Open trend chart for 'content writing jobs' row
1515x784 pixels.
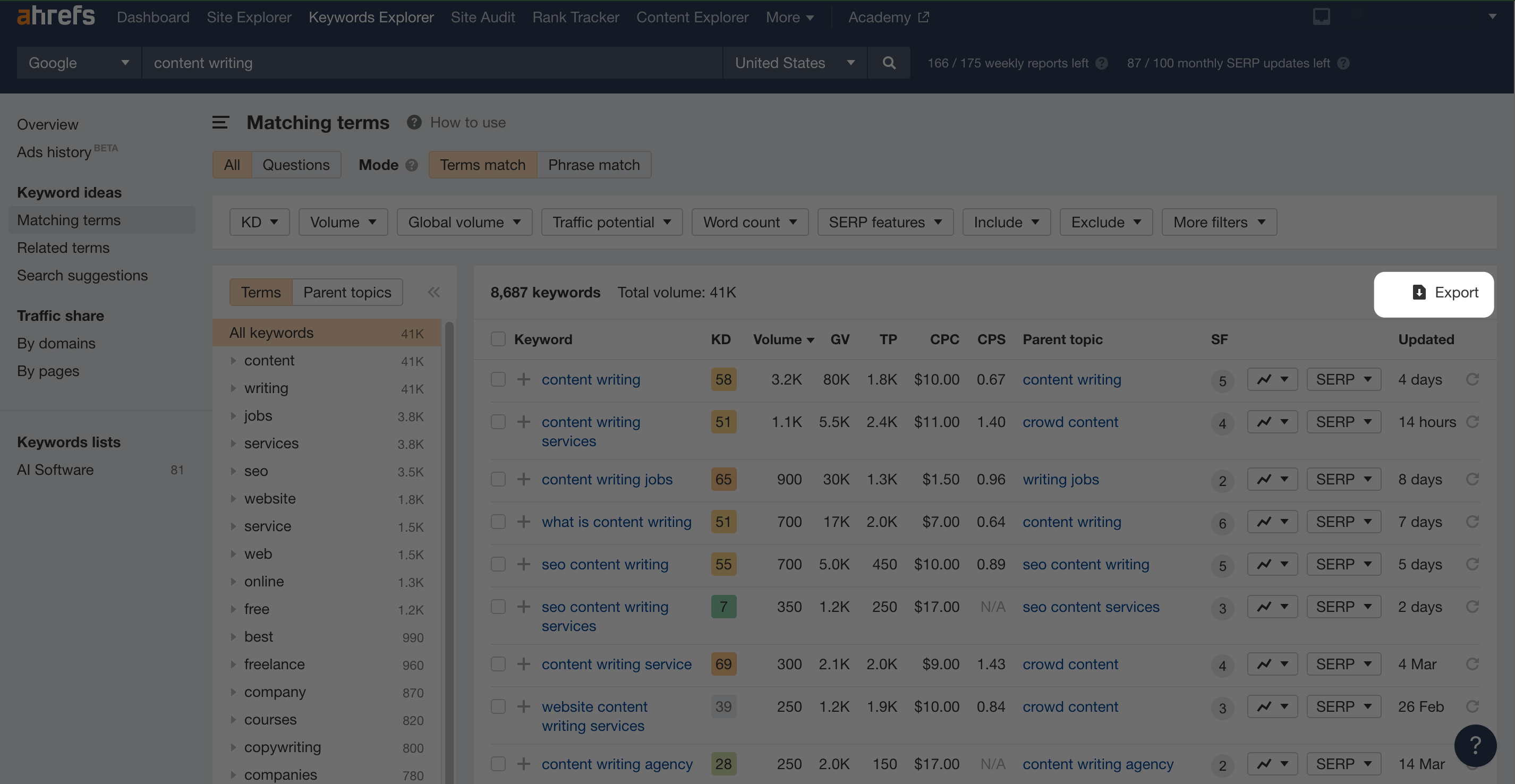click(x=1272, y=479)
